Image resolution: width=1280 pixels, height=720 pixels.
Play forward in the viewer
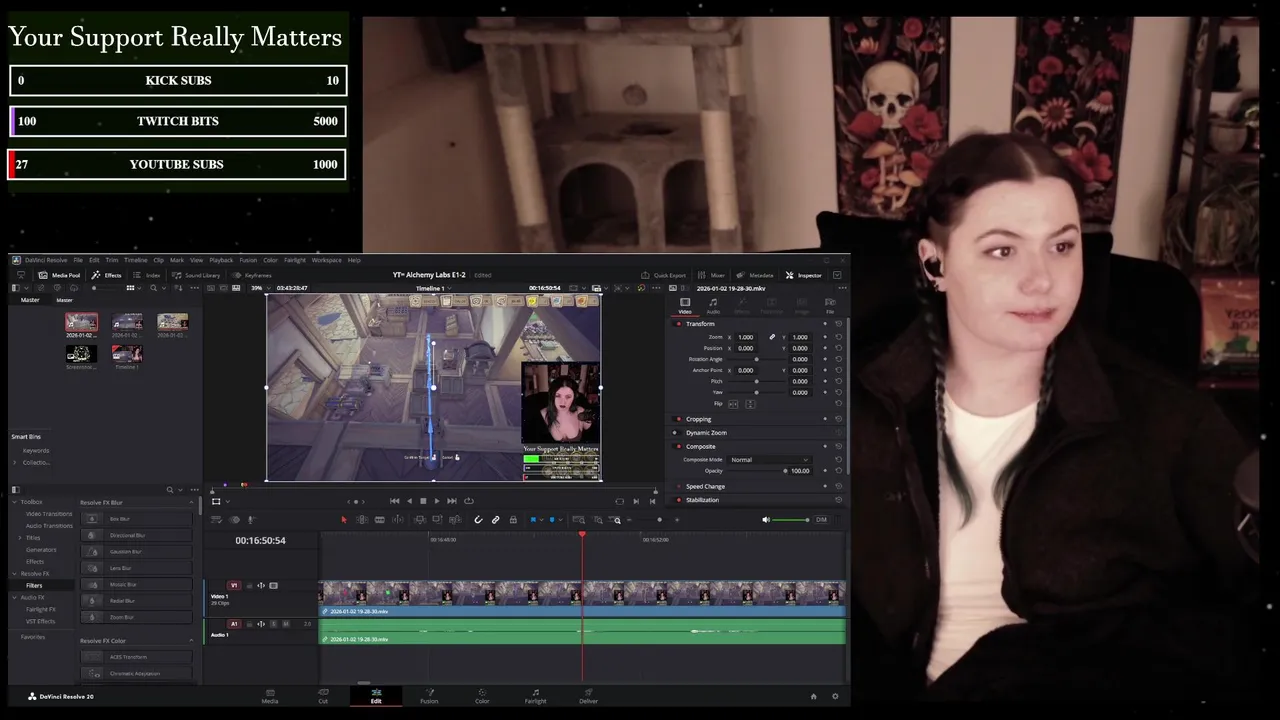coord(437,501)
